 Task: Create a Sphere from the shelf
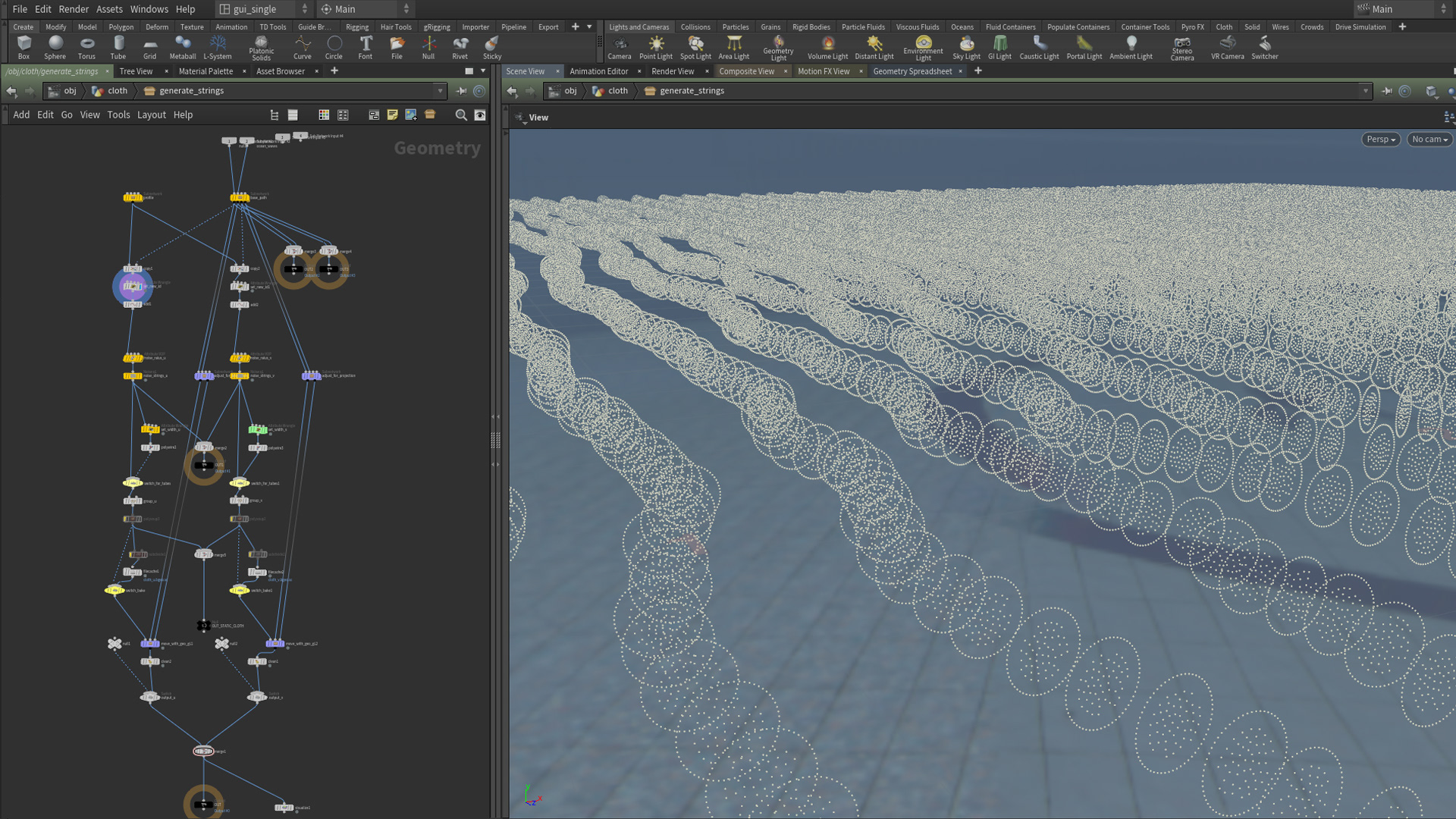(55, 48)
